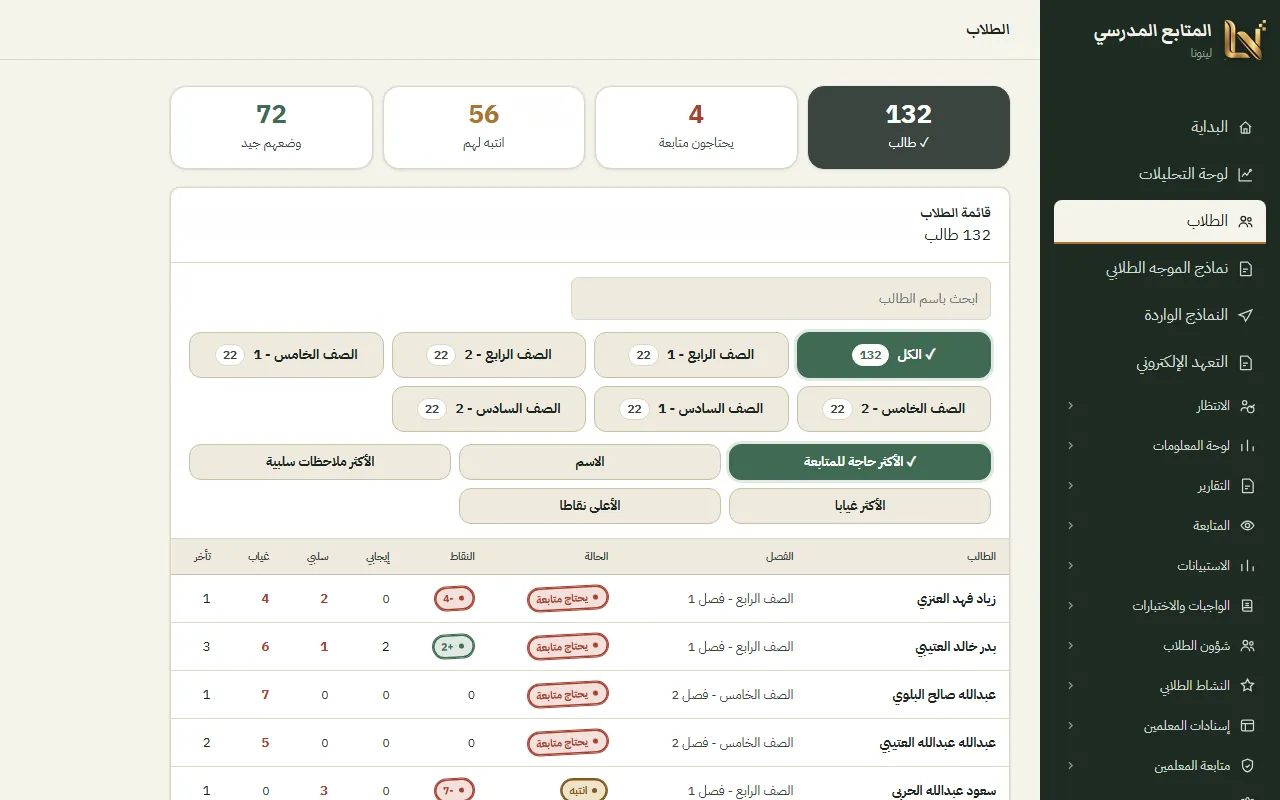Viewport: 1280px width, 800px height.
Task: Filter by الصف الخامس - 1
Action: point(286,355)
